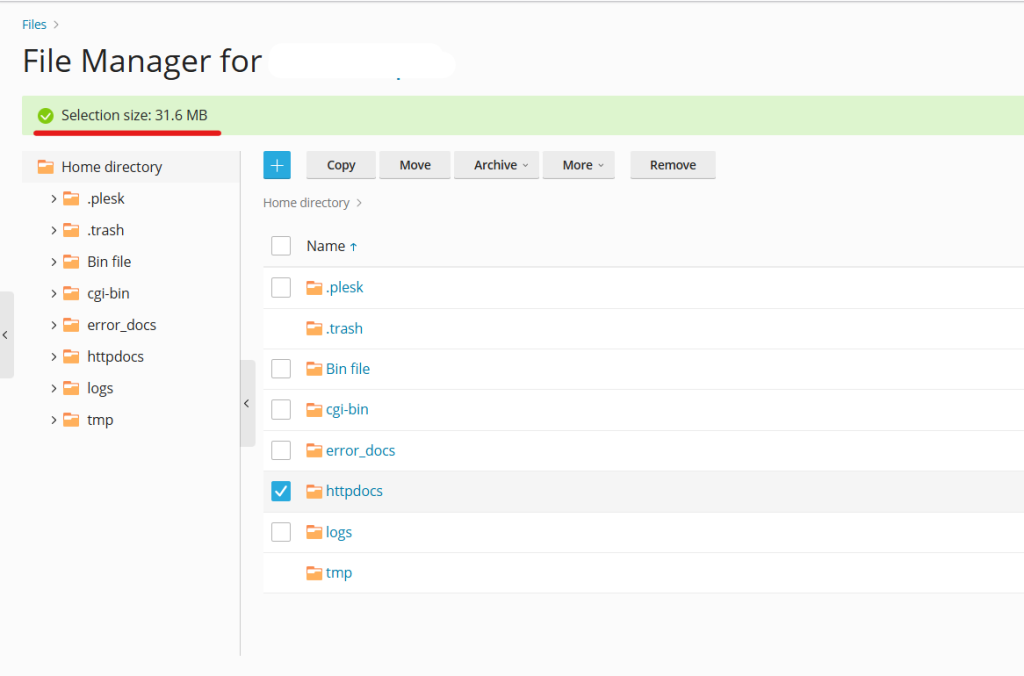Click the Bin file folder icon in file list

314,369
